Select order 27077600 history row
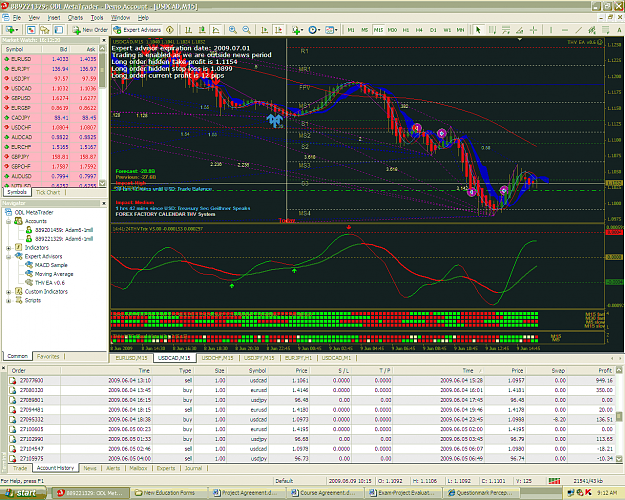Viewport: 625px width, 500px height. (312, 380)
